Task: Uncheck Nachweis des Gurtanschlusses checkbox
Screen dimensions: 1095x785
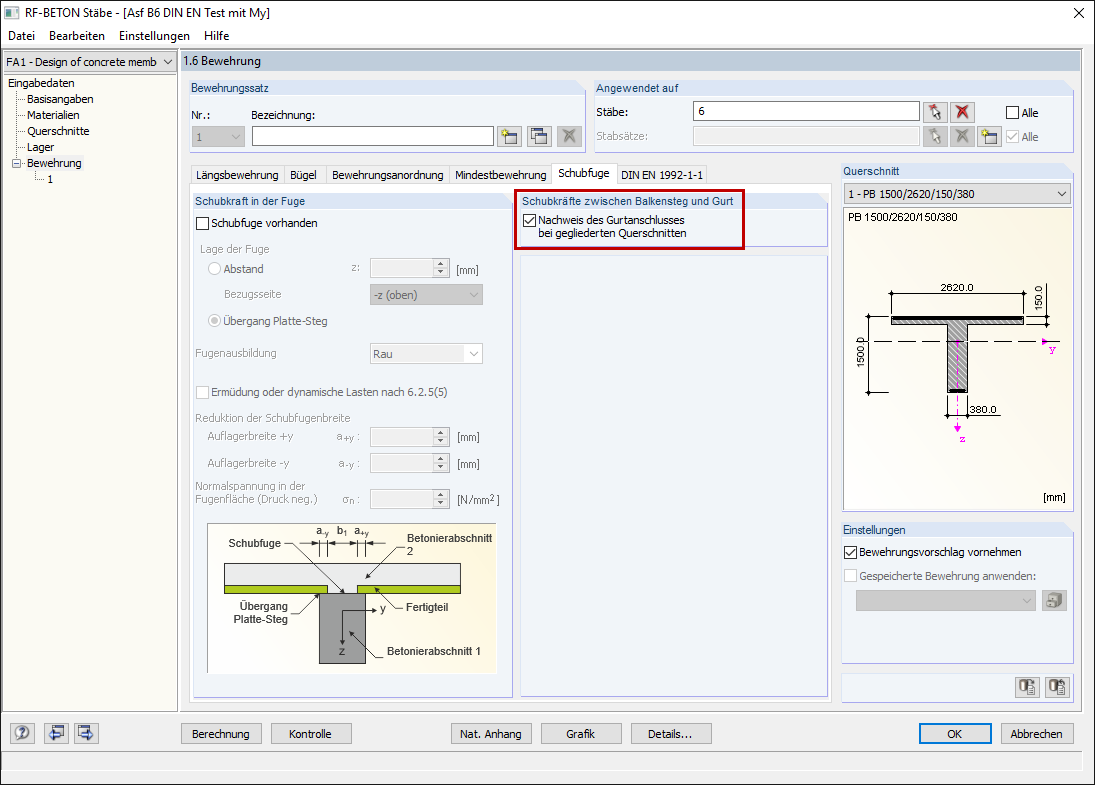Action: click(529, 221)
